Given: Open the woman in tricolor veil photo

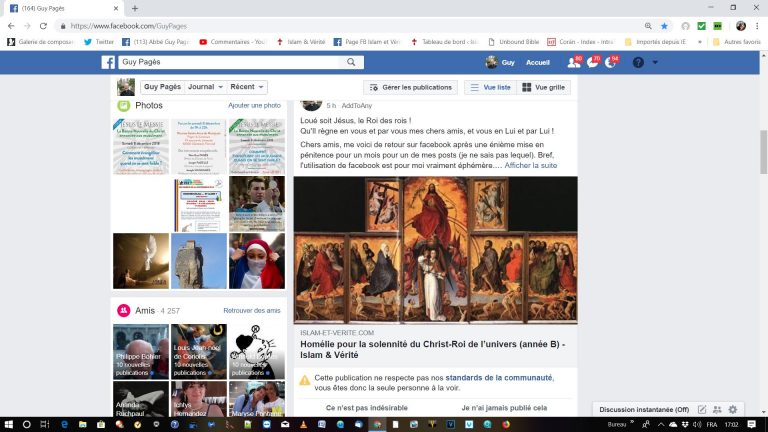Looking at the screenshot, I should click(x=257, y=261).
